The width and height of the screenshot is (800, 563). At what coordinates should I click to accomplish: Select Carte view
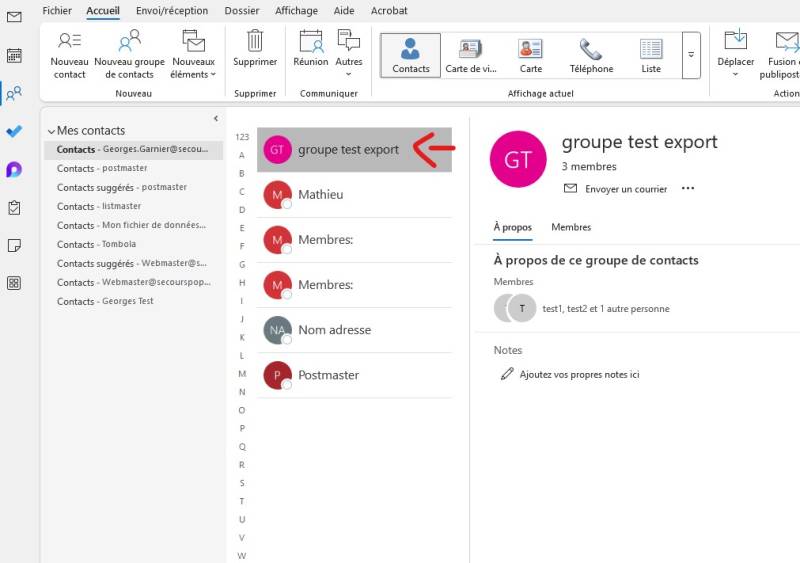(x=531, y=56)
